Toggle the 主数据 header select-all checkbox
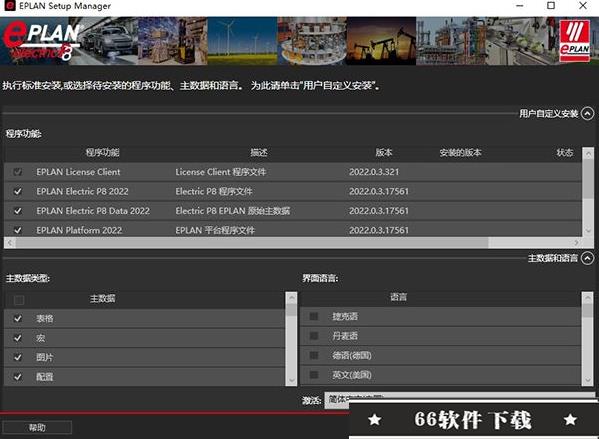Screen dimensions: 599x439 (19, 300)
